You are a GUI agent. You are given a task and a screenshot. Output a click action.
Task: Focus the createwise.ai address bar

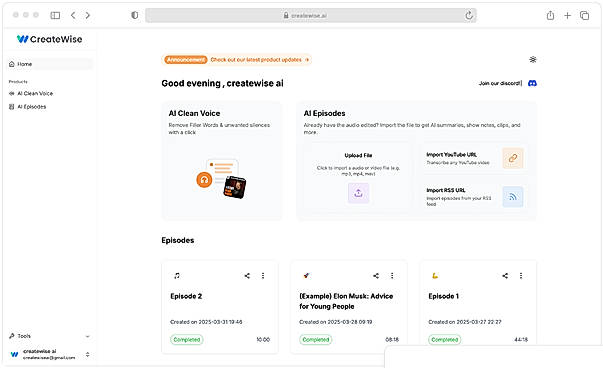click(x=311, y=15)
